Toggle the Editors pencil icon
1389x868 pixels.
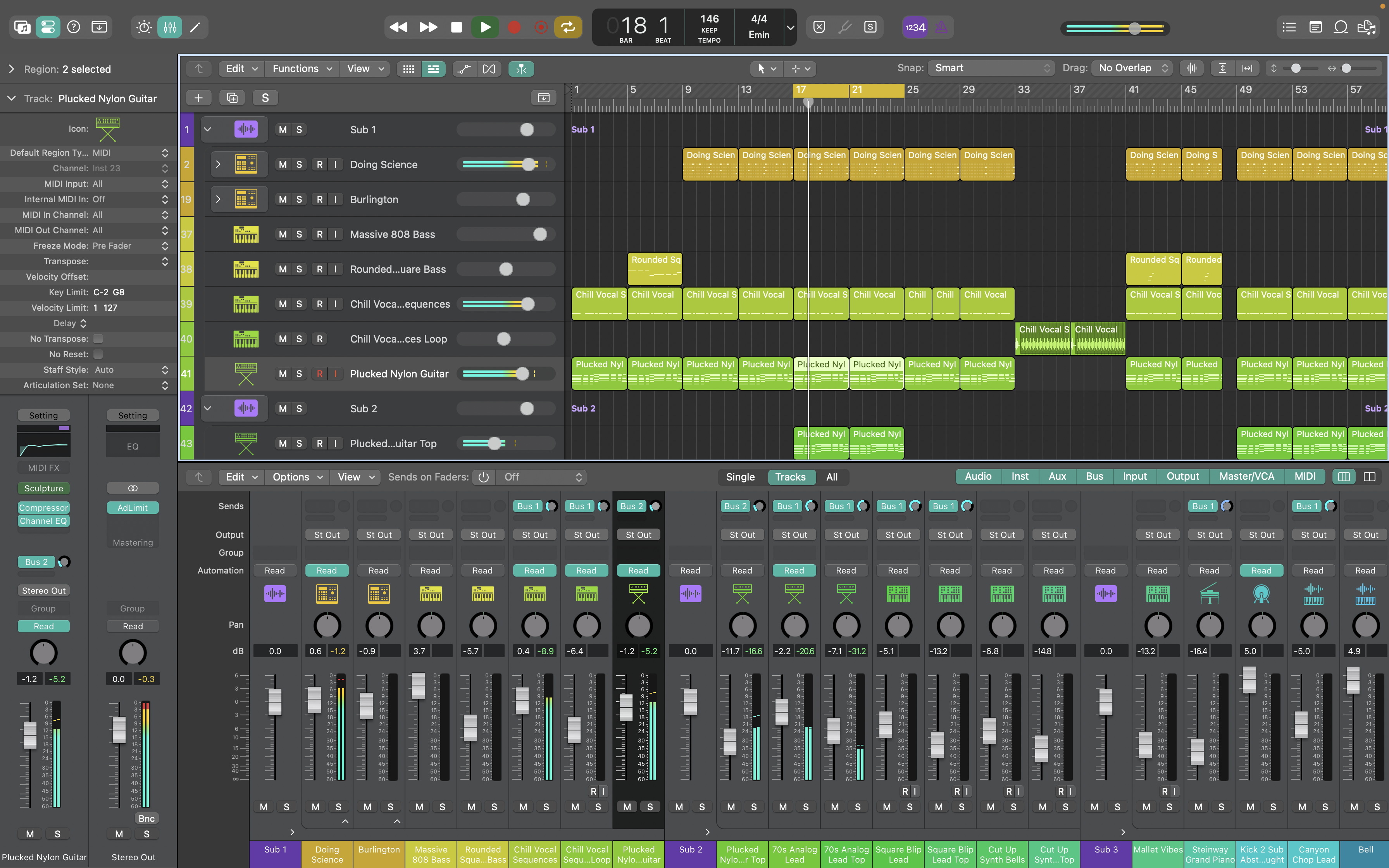point(195,27)
